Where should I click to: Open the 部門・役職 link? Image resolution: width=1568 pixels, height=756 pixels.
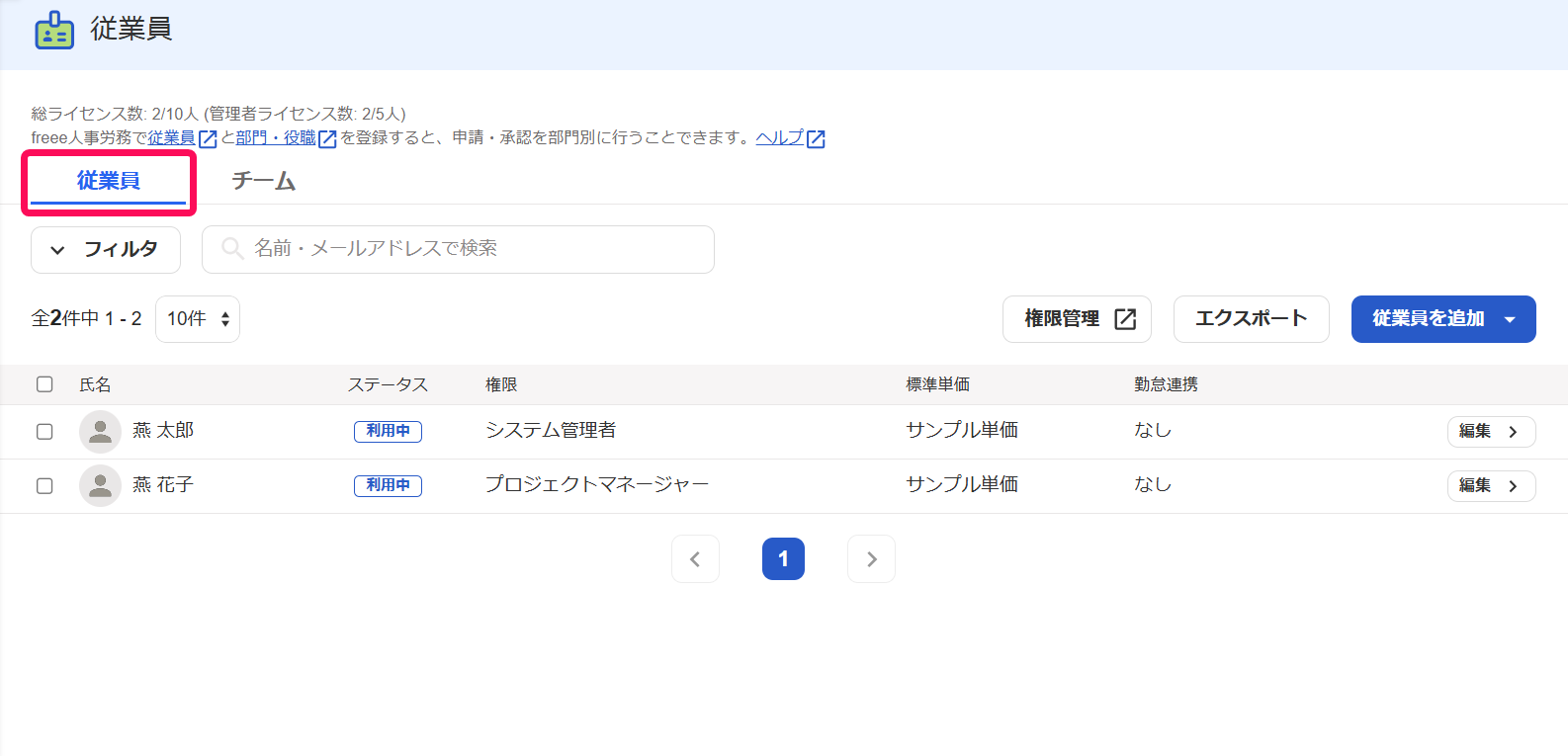276,138
